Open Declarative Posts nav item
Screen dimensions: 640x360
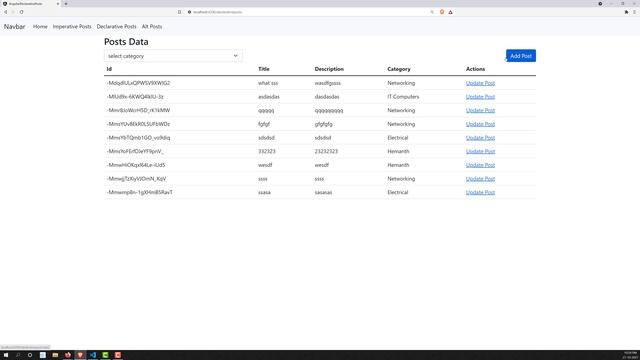(x=116, y=27)
